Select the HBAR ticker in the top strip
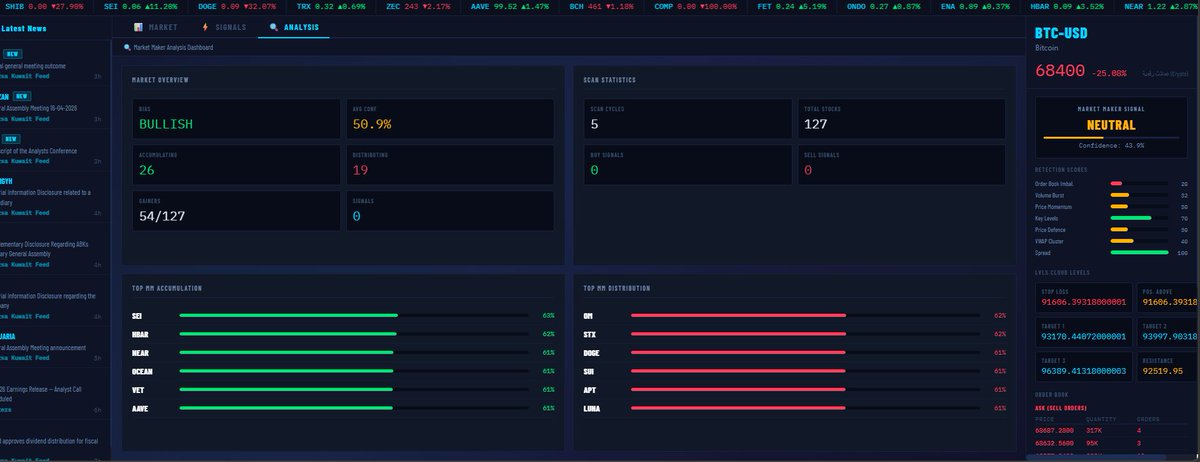 (x=1067, y=6)
